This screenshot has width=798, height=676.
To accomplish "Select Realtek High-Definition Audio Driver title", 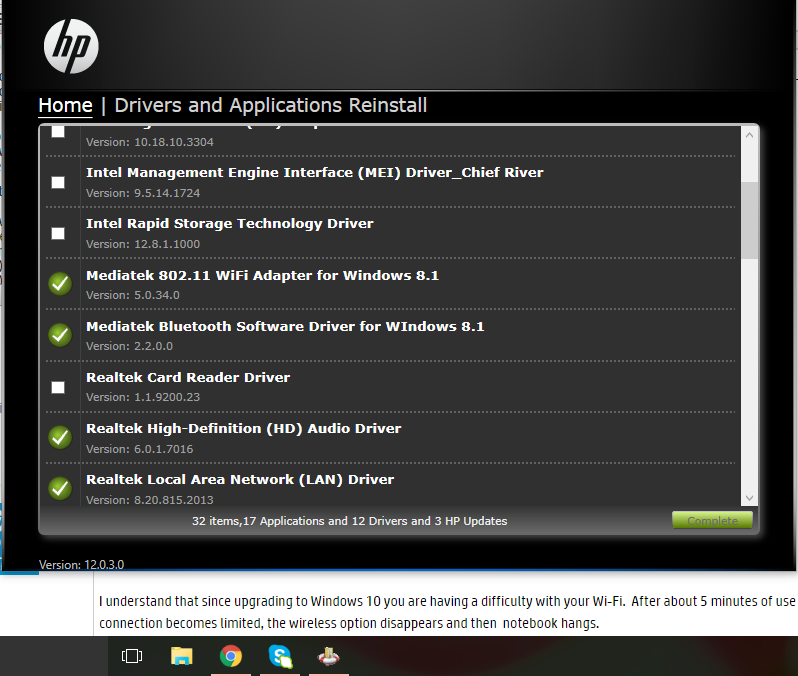I will 243,429.
